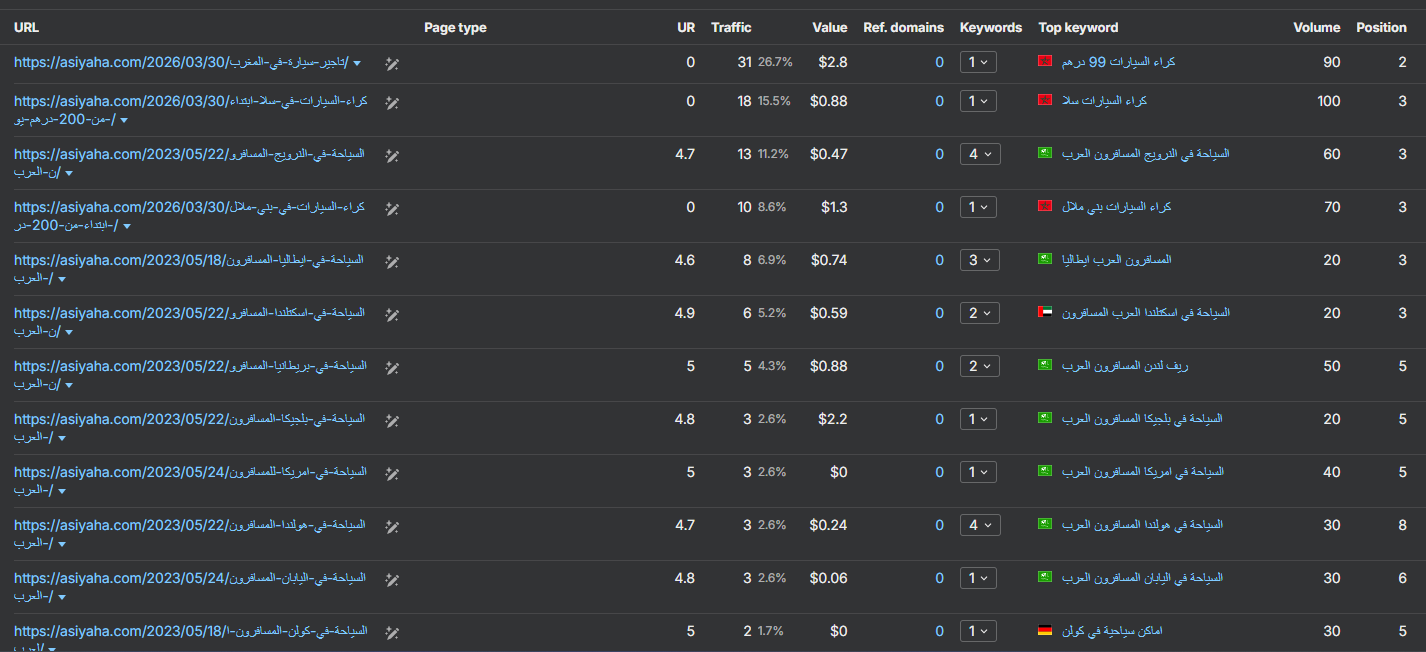Sort by the Ref. domains column header
This screenshot has width=1426, height=652.
[x=903, y=28]
